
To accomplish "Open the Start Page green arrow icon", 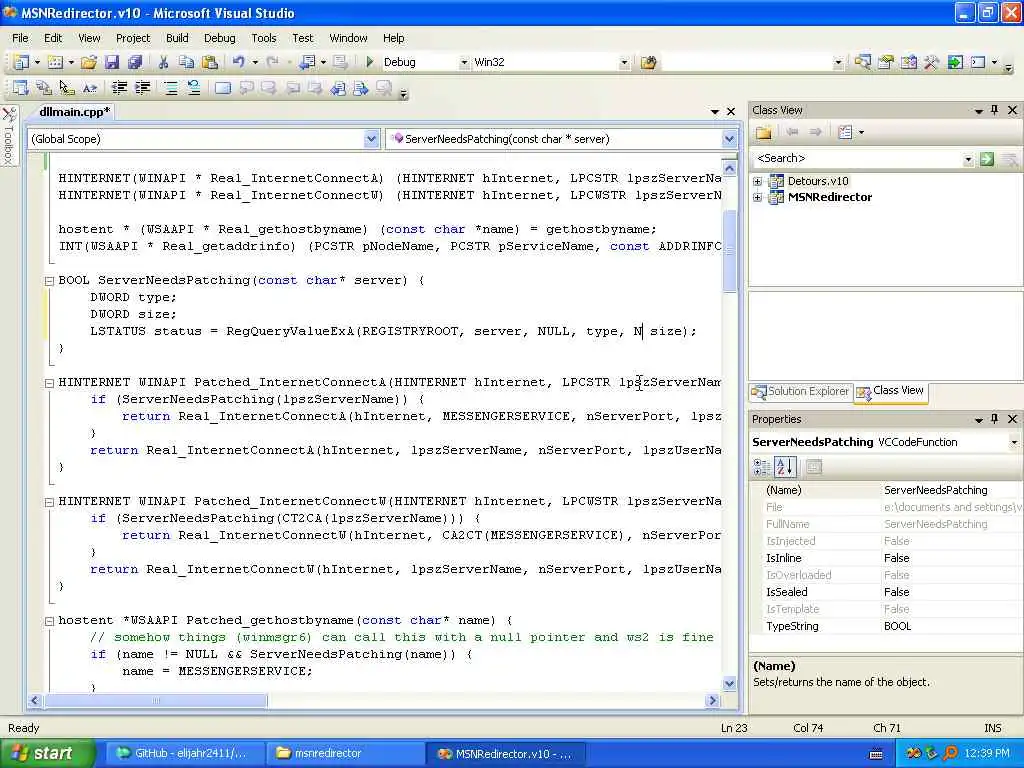I will pos(955,62).
